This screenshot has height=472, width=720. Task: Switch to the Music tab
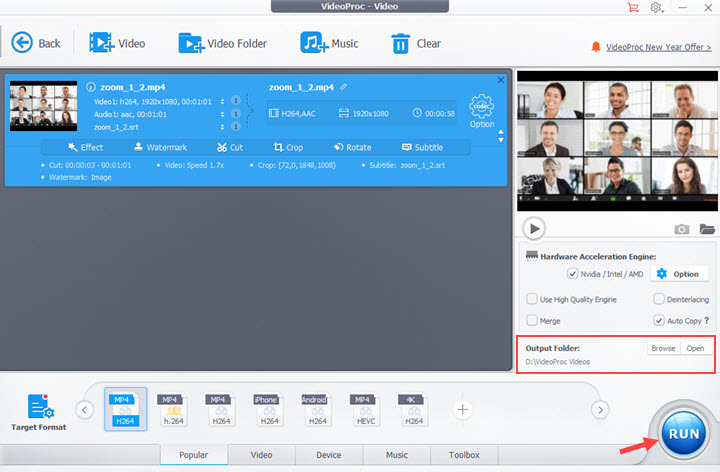click(x=397, y=455)
